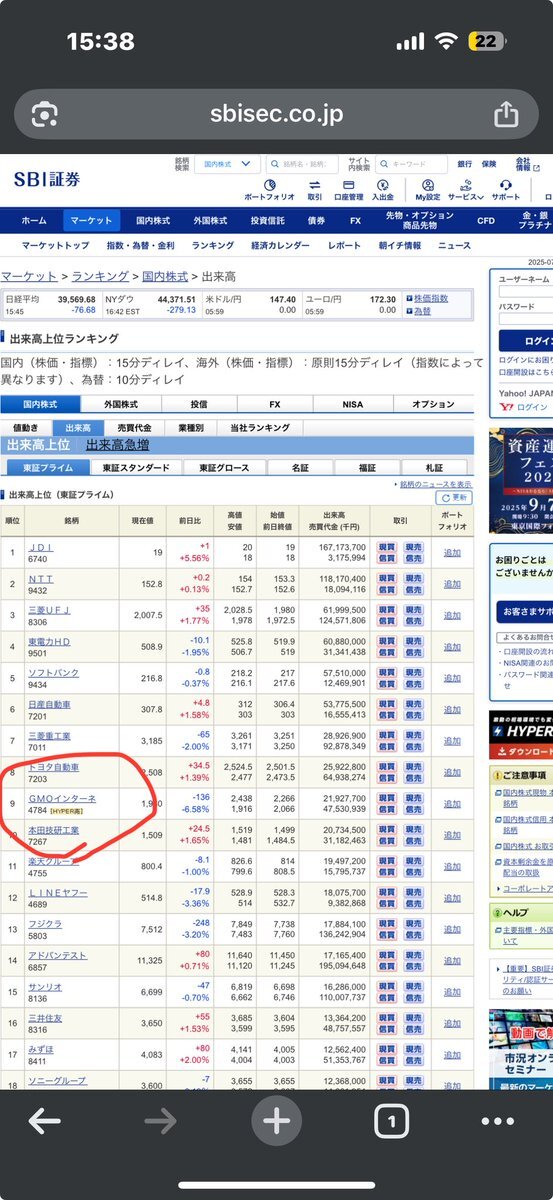The image size is (553, 1200).
Task: Tap the Safari new tab plus button
Action: coord(276,1122)
